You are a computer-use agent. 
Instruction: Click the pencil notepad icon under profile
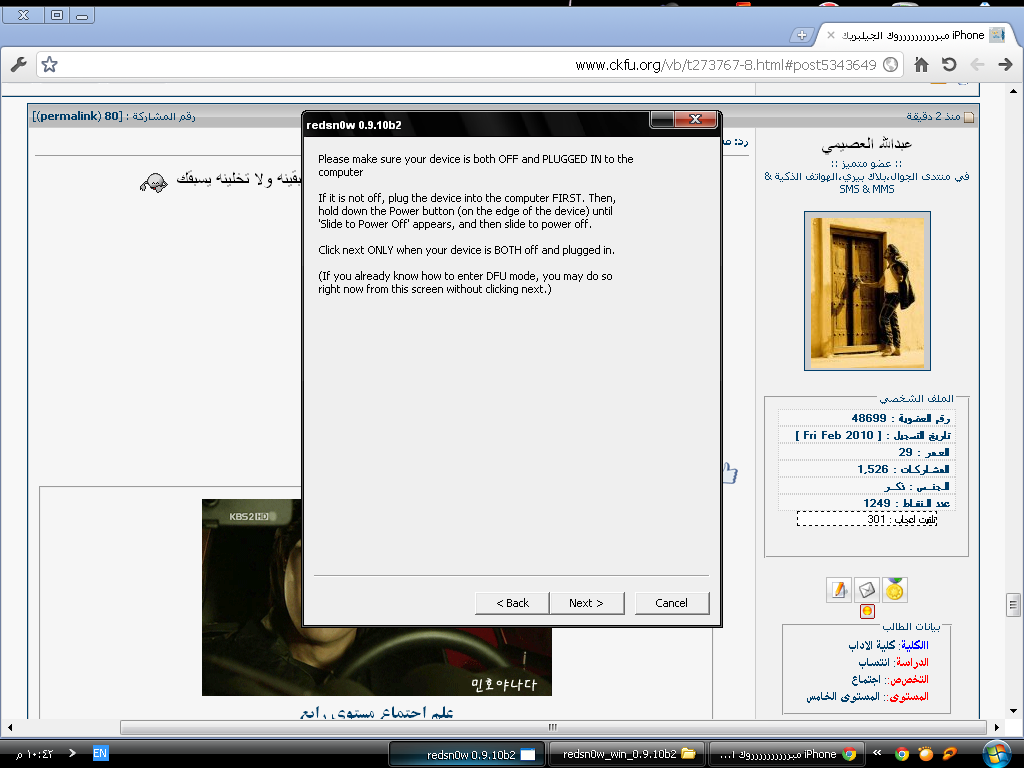click(839, 590)
